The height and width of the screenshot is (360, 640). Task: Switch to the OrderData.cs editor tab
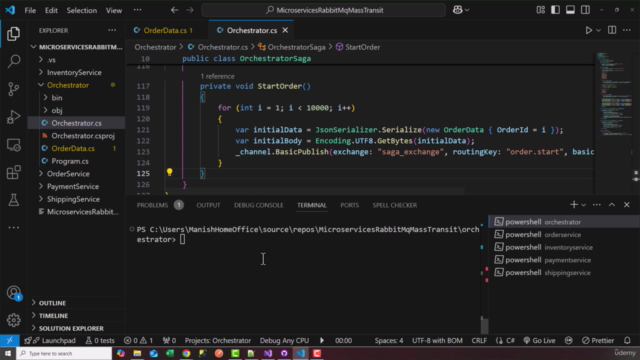tap(164, 30)
